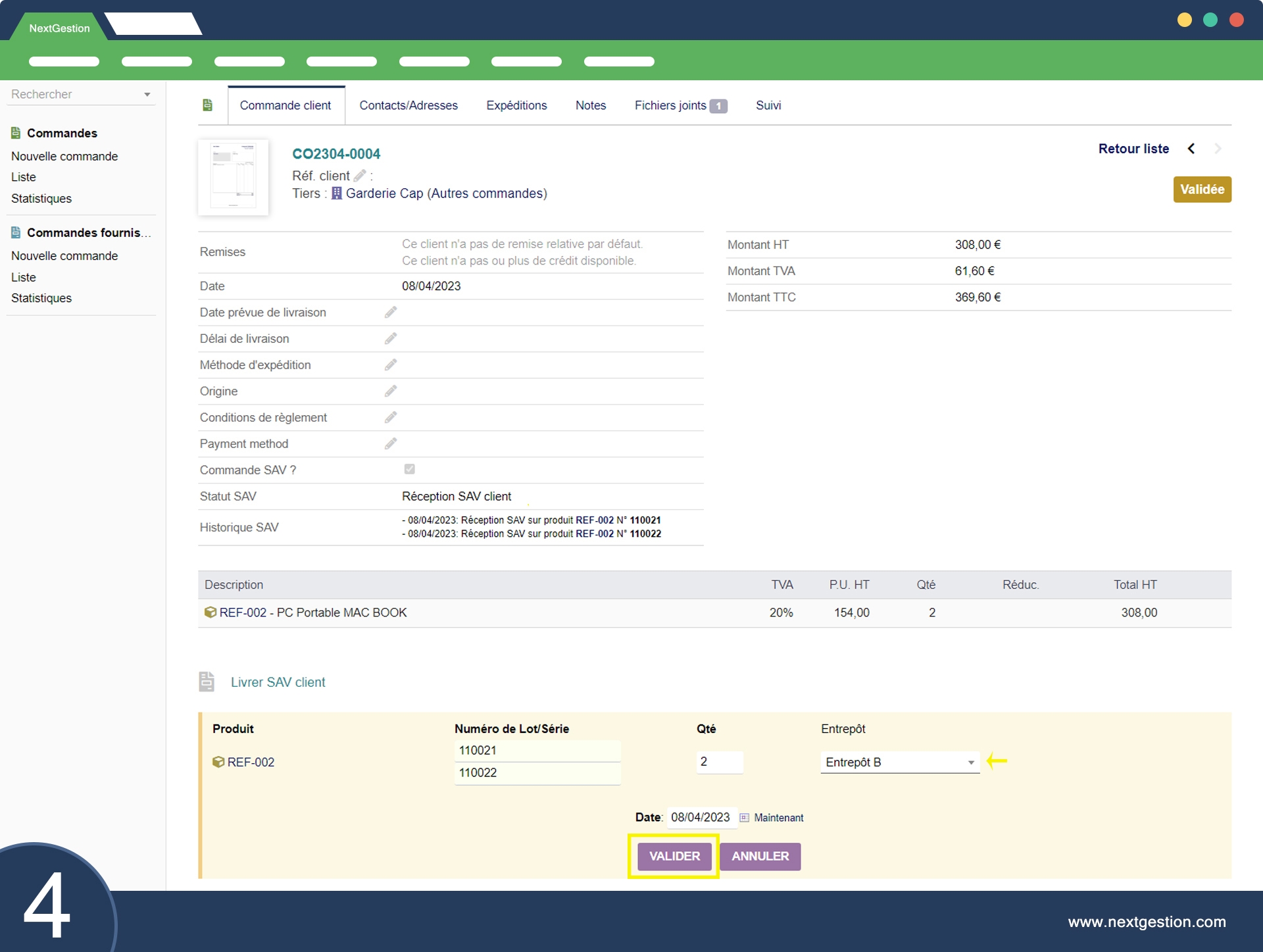The height and width of the screenshot is (952, 1263).
Task: Click pencil icon next to Date prévue de livraison
Action: pyautogui.click(x=391, y=313)
